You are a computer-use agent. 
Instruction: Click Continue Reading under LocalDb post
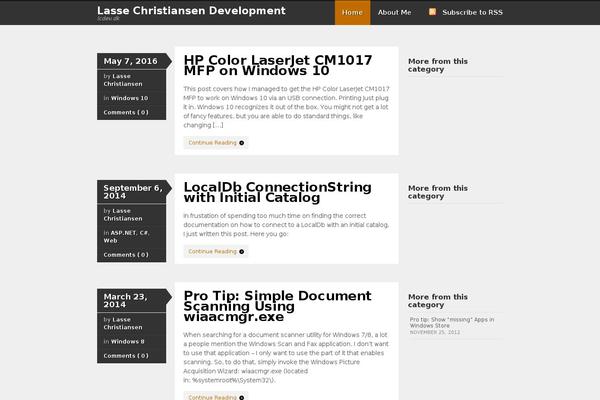click(216, 251)
